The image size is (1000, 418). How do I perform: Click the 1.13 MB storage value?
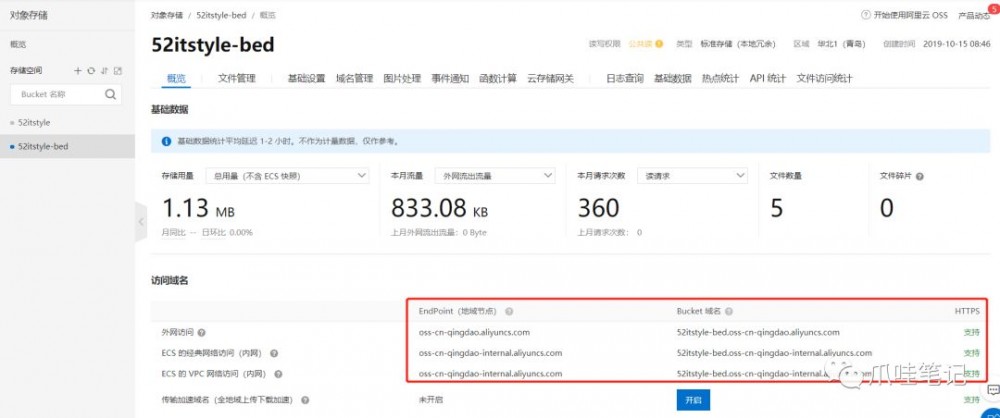pyautogui.click(x=198, y=208)
